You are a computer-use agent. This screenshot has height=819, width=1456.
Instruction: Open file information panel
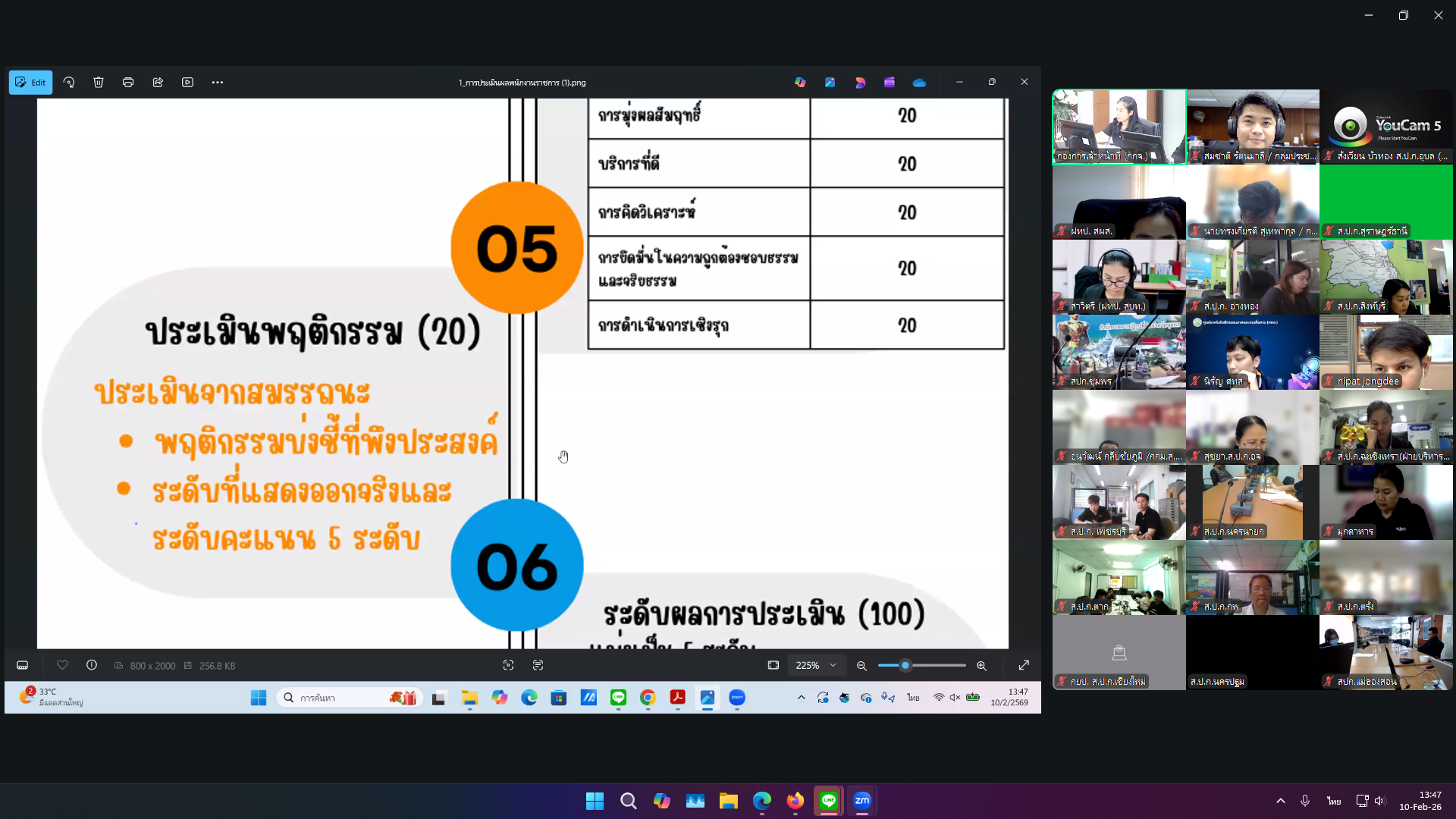(x=91, y=665)
